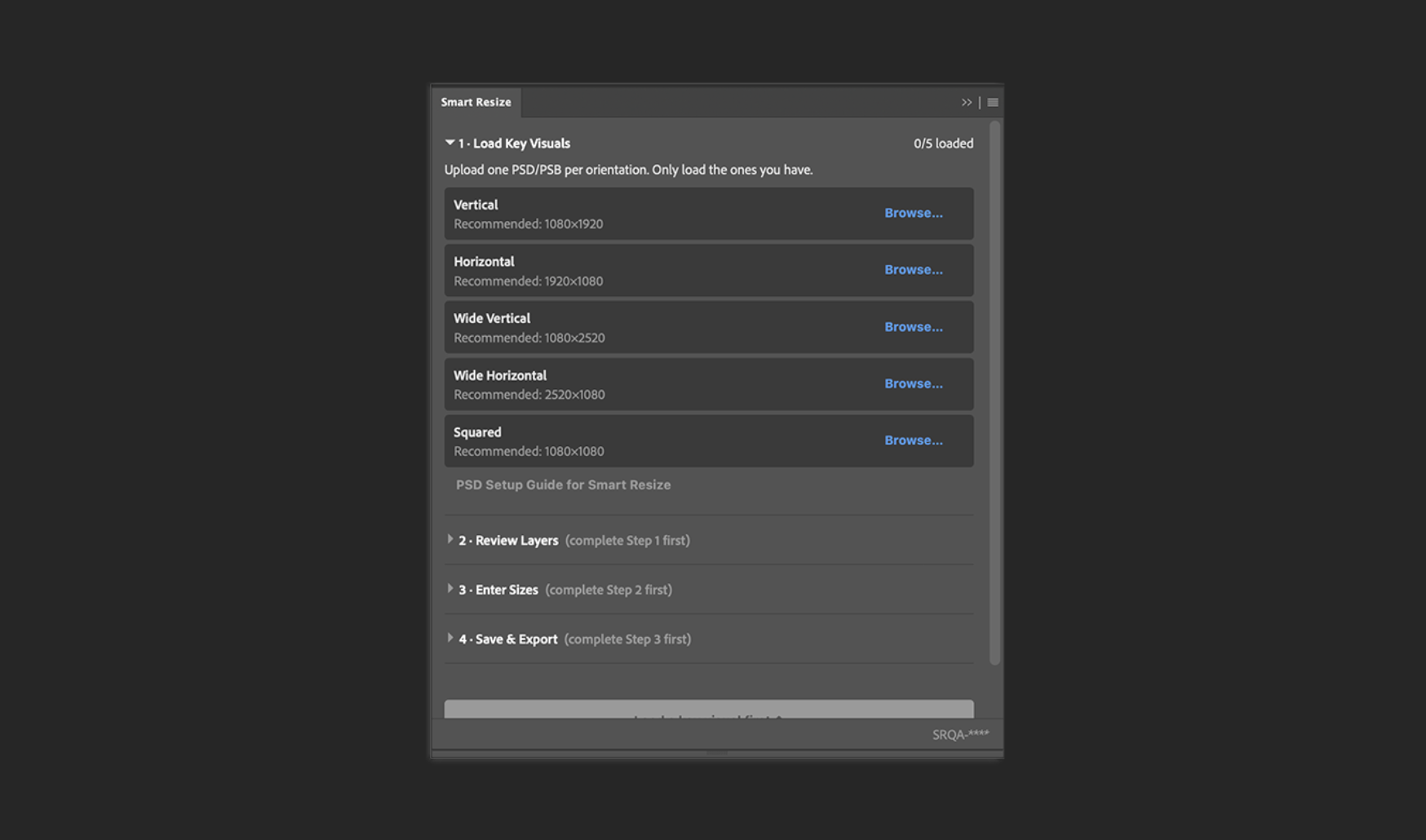Select the Wide Vertical row title
The image size is (1426, 840).
492,318
